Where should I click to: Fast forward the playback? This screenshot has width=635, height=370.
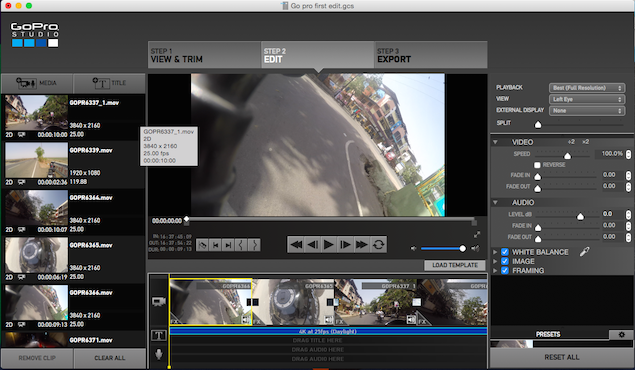361,245
